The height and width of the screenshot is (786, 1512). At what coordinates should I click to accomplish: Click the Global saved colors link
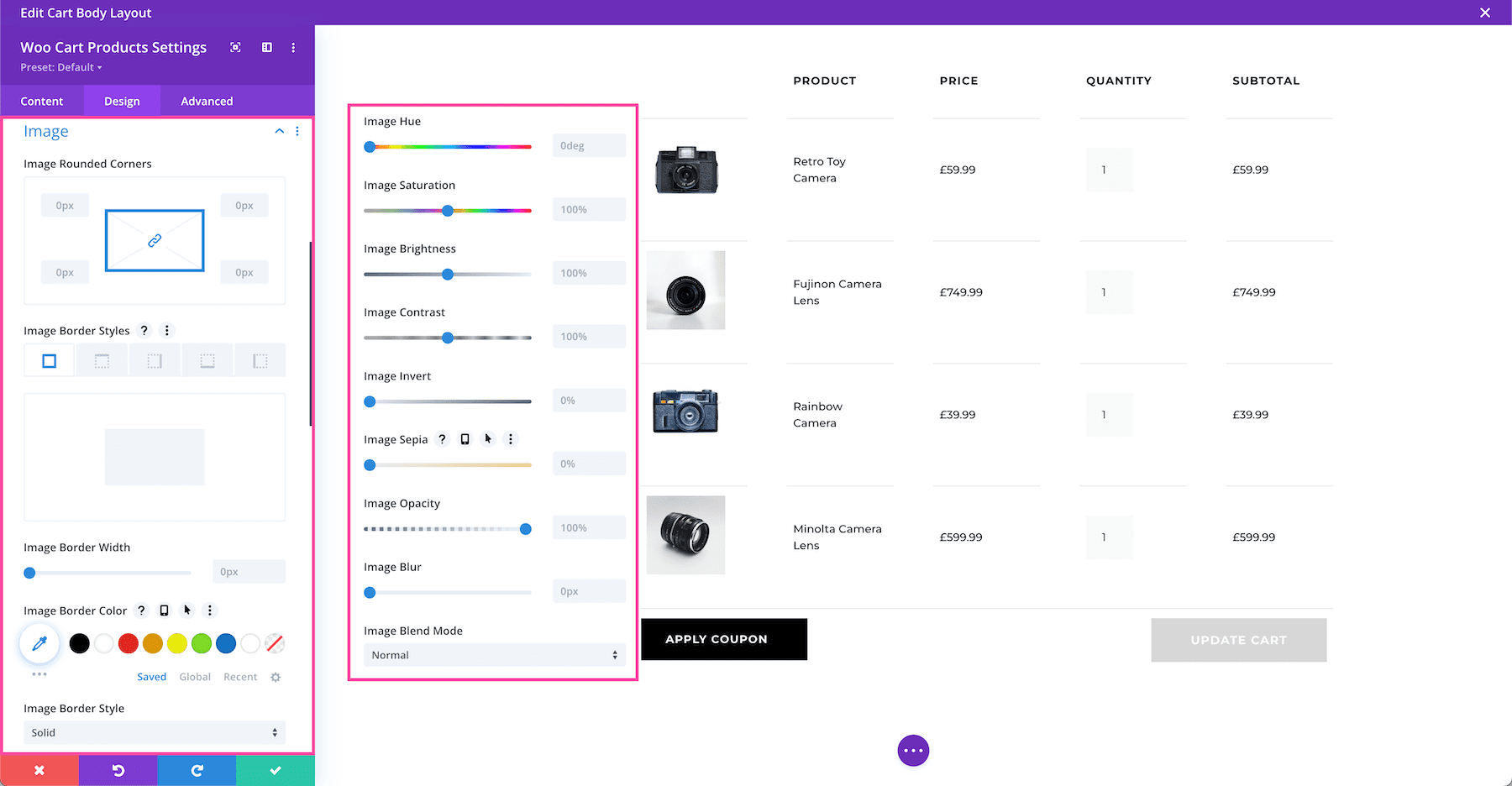coord(195,676)
